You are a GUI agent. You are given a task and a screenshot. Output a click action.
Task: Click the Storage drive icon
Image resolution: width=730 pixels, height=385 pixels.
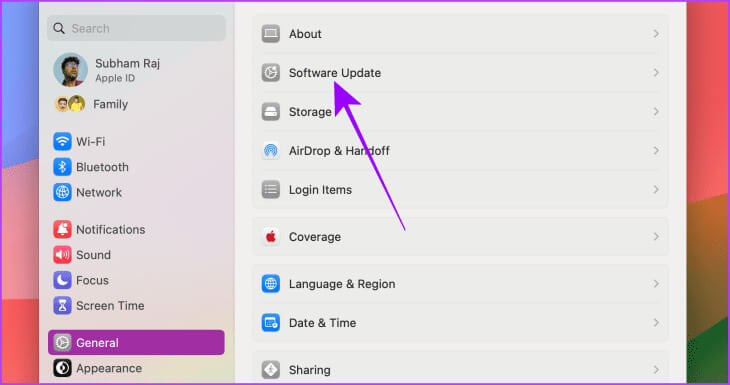pos(270,112)
